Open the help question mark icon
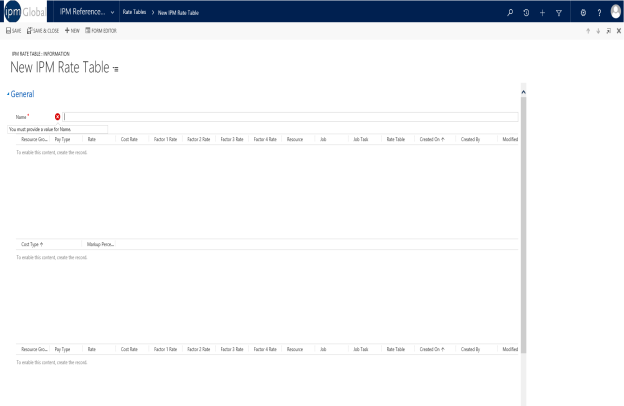 599,13
